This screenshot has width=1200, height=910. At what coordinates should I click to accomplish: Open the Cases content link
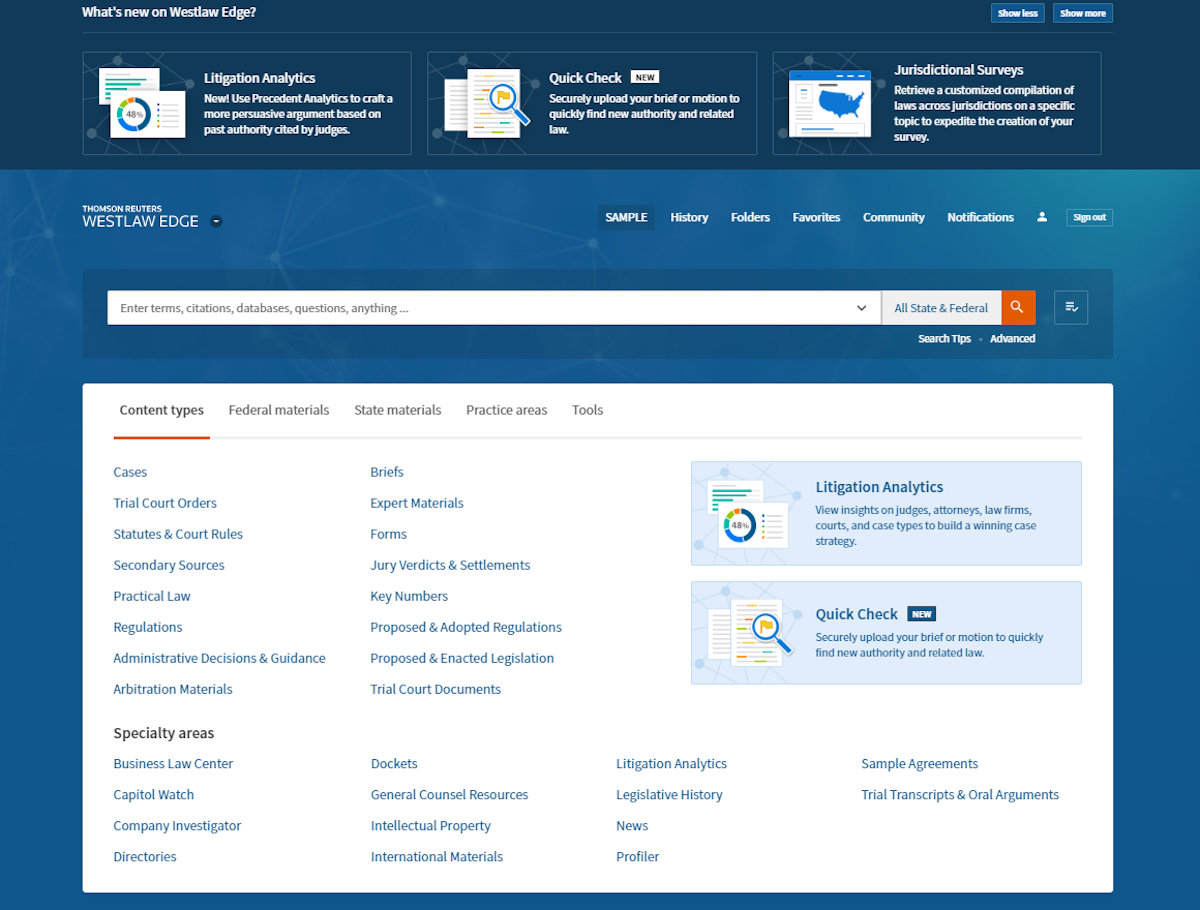tap(130, 472)
